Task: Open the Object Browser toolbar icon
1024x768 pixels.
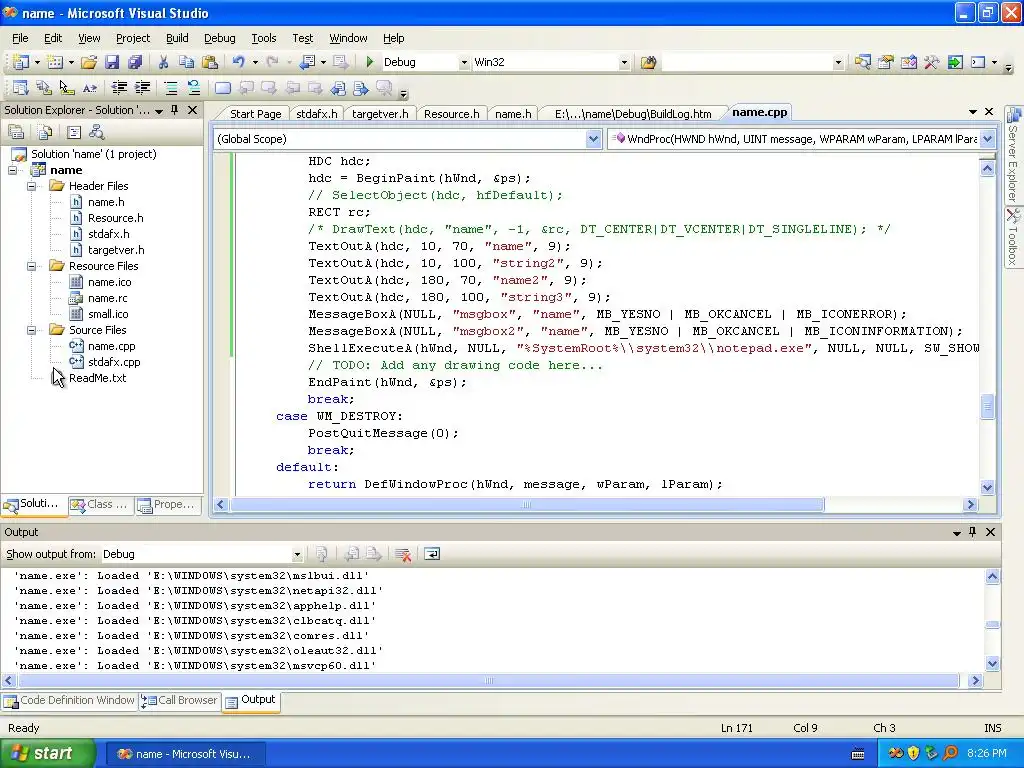Action: pyautogui.click(x=908, y=62)
